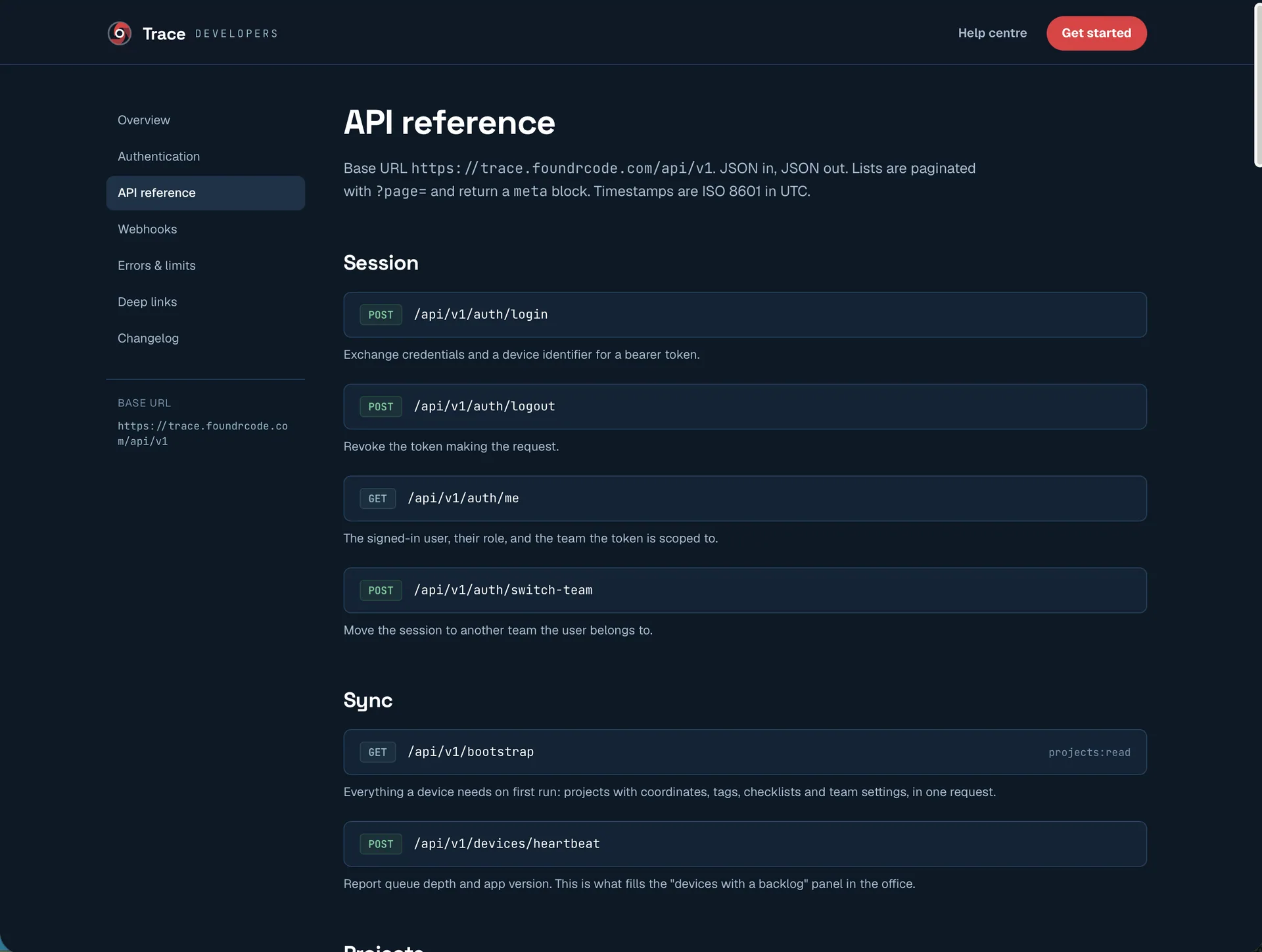Click the projects:read scope label
The image size is (1262, 952).
(x=1089, y=752)
